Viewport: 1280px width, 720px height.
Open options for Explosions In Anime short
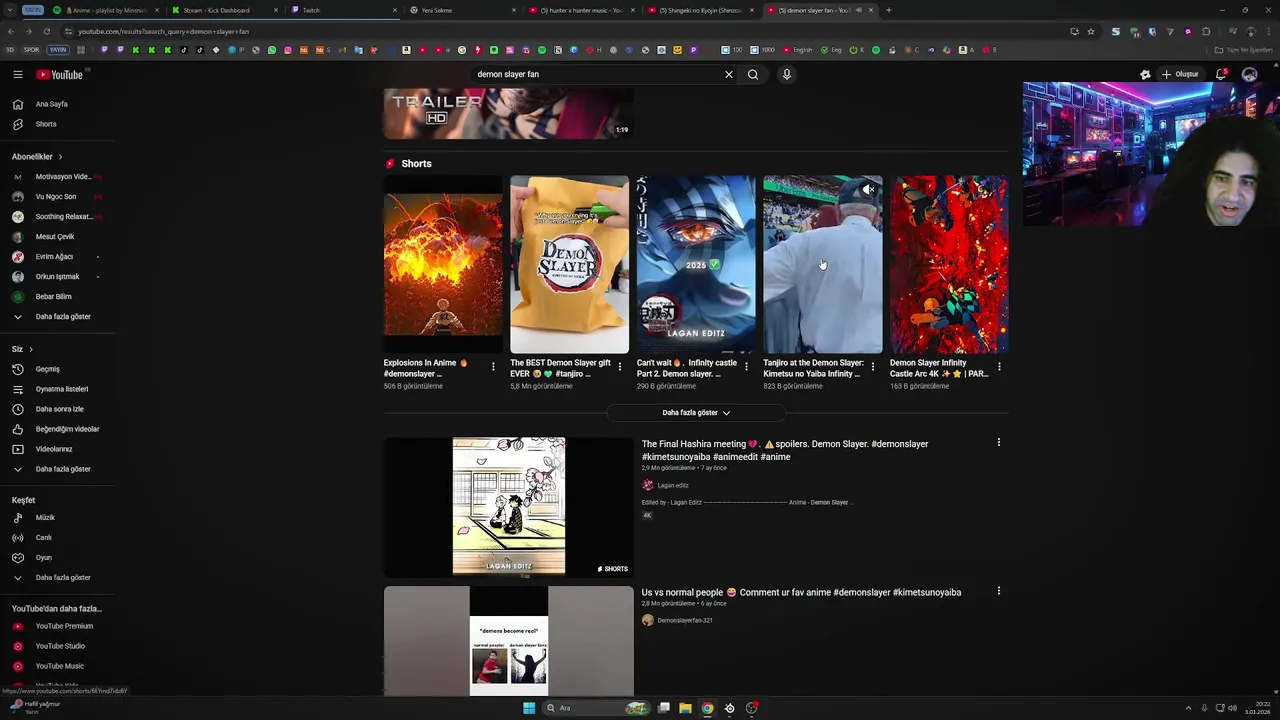tap(493, 367)
